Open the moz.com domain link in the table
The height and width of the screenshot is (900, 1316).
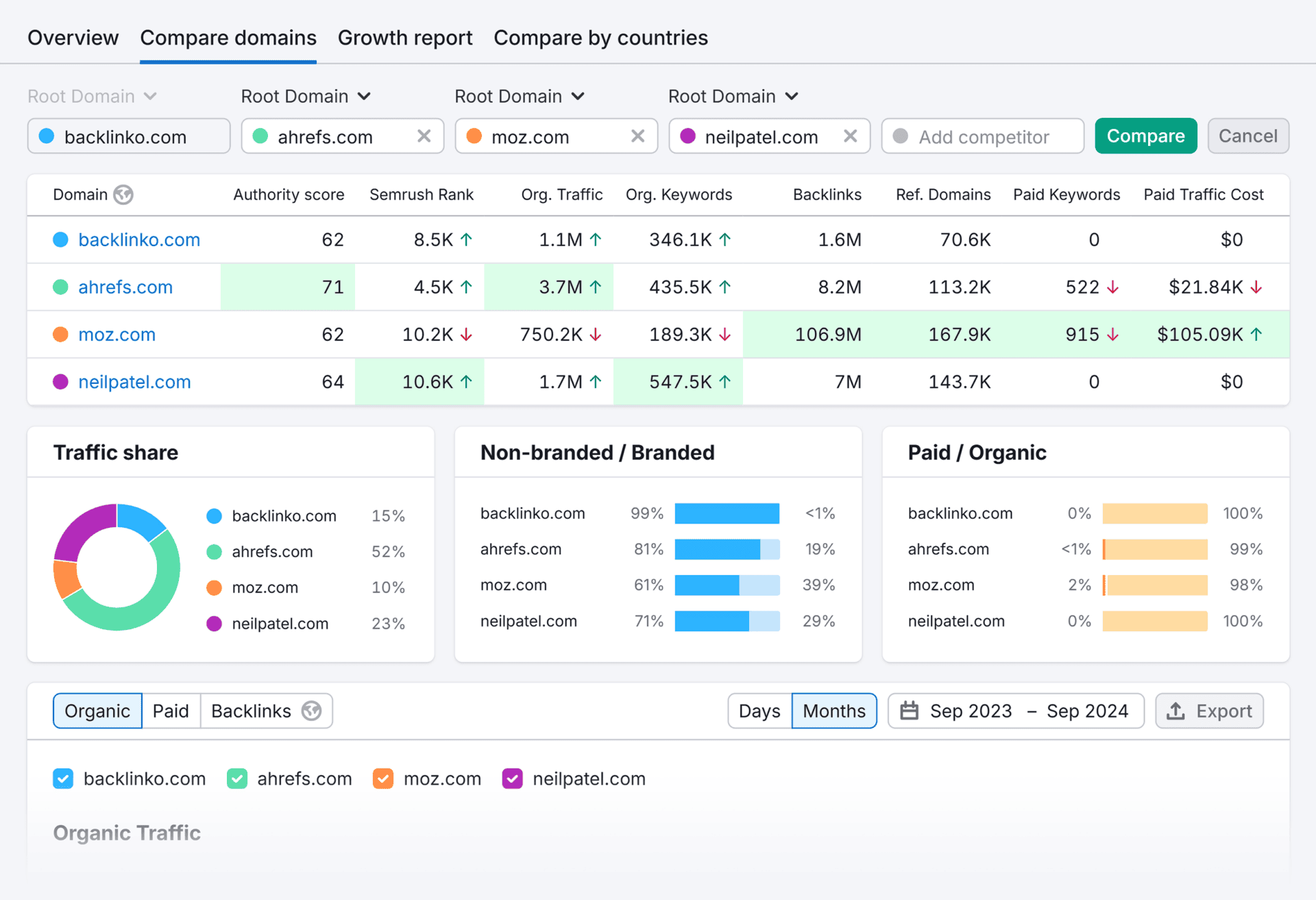[x=117, y=335]
